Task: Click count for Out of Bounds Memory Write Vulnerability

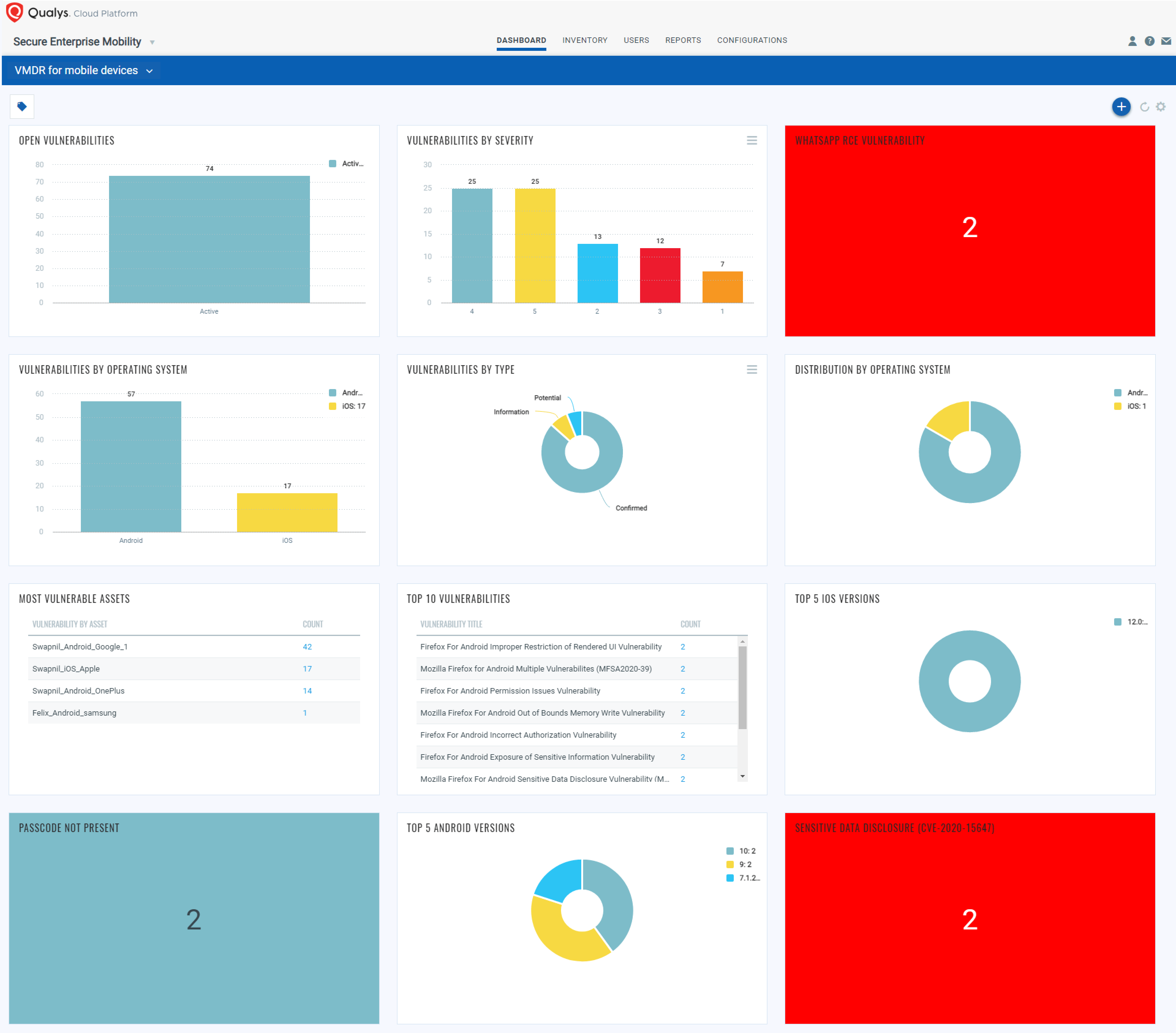Action: [682, 713]
